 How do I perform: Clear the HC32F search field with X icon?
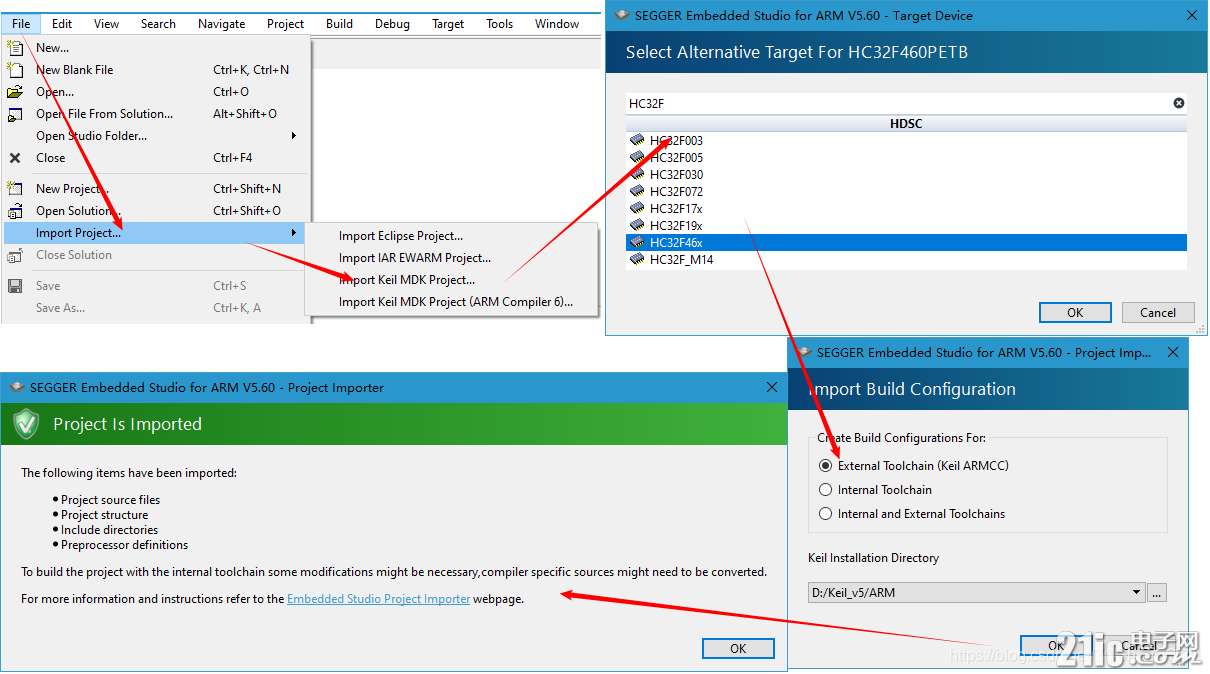click(x=1179, y=103)
